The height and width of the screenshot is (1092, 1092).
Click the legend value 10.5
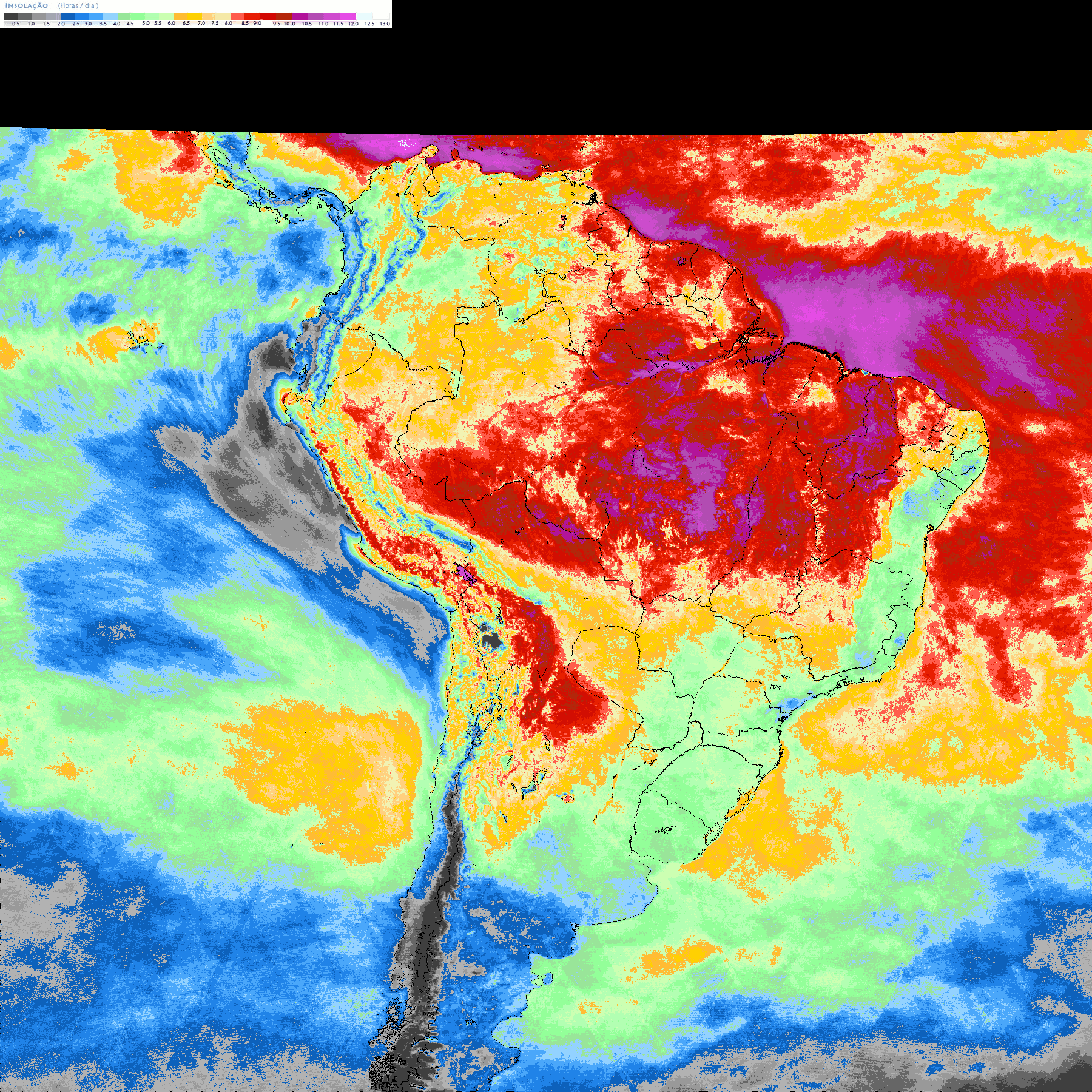point(307,24)
